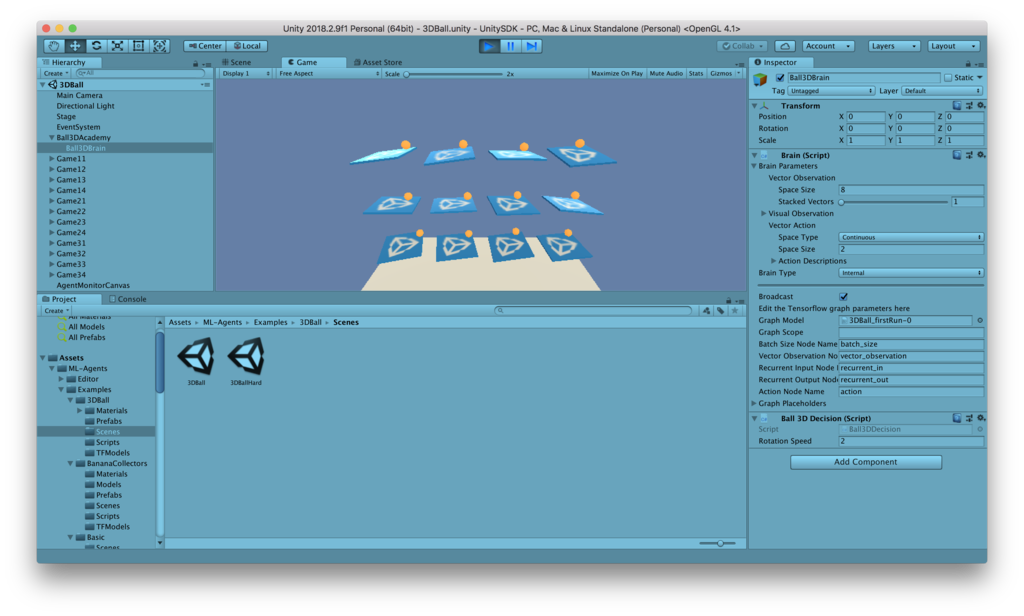Click the favorite star icon in Project
This screenshot has width=1024, height=616.
pos(735,311)
